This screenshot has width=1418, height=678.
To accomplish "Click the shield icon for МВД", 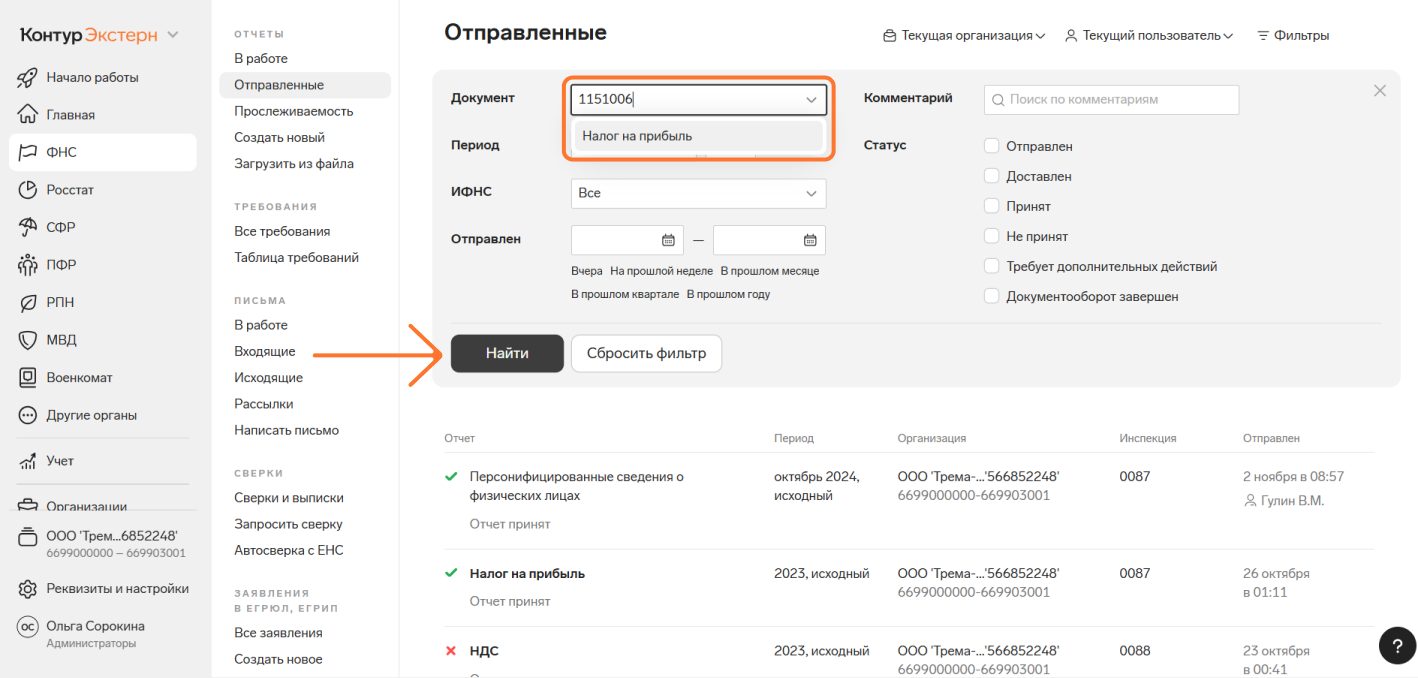I will 28,340.
